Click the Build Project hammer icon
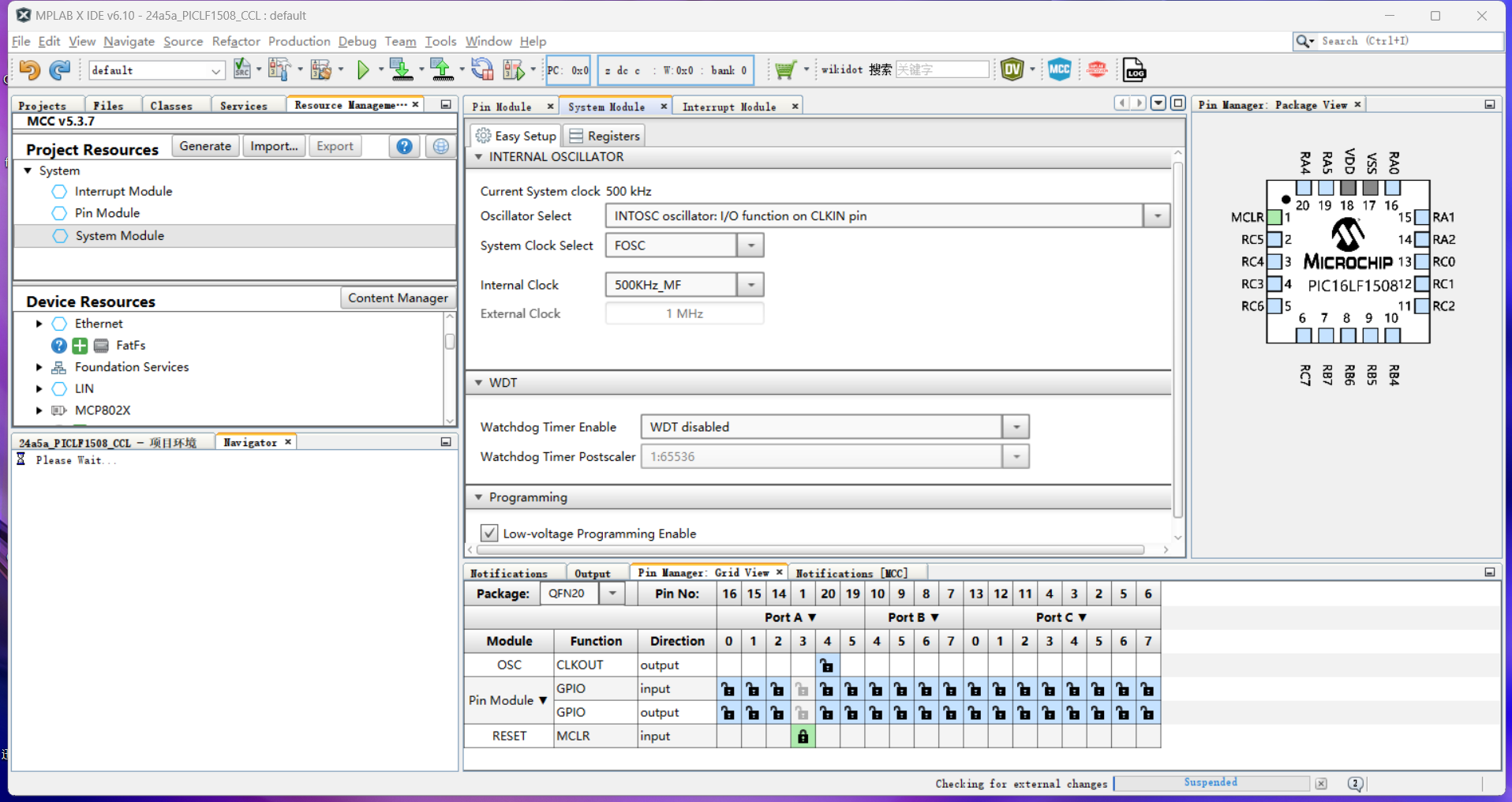 click(279, 69)
